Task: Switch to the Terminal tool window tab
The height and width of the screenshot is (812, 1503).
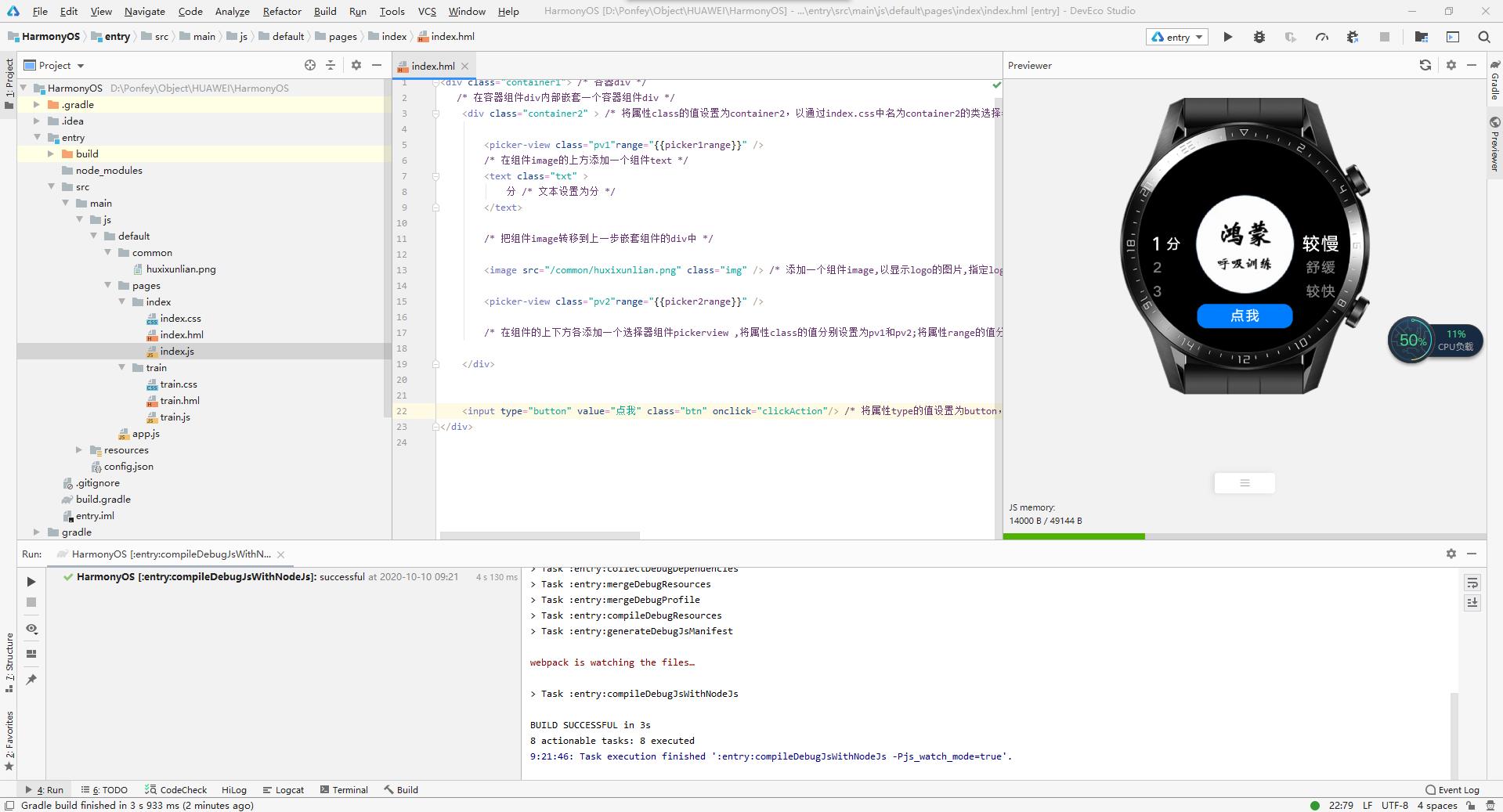Action: (x=344, y=790)
